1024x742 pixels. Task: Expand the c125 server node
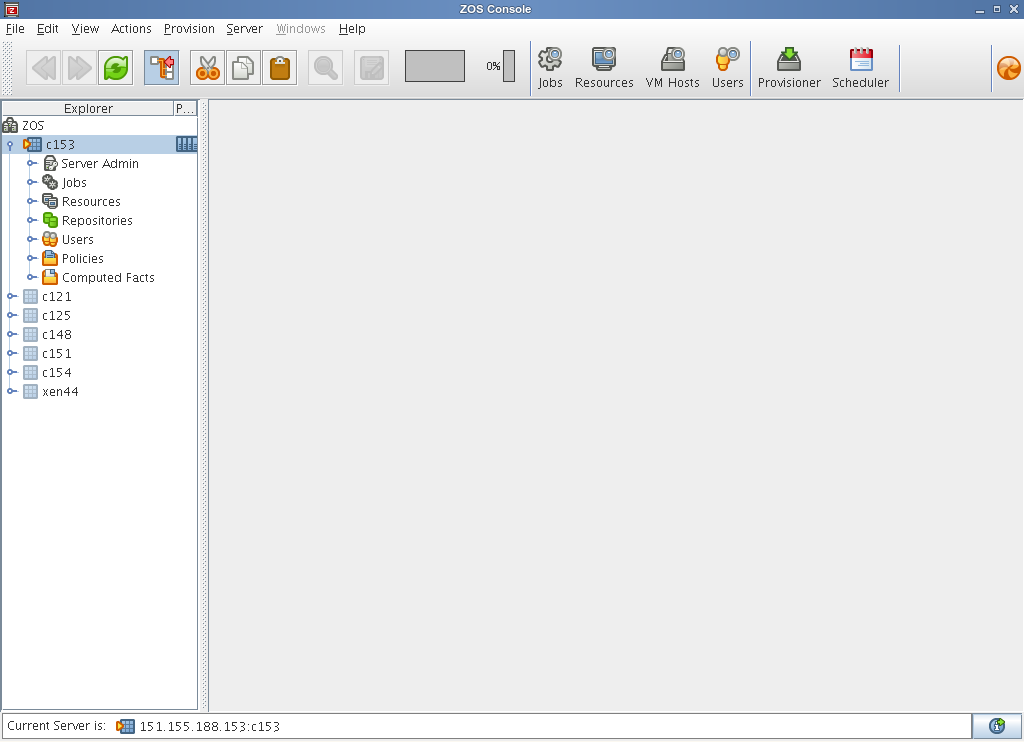coord(11,315)
